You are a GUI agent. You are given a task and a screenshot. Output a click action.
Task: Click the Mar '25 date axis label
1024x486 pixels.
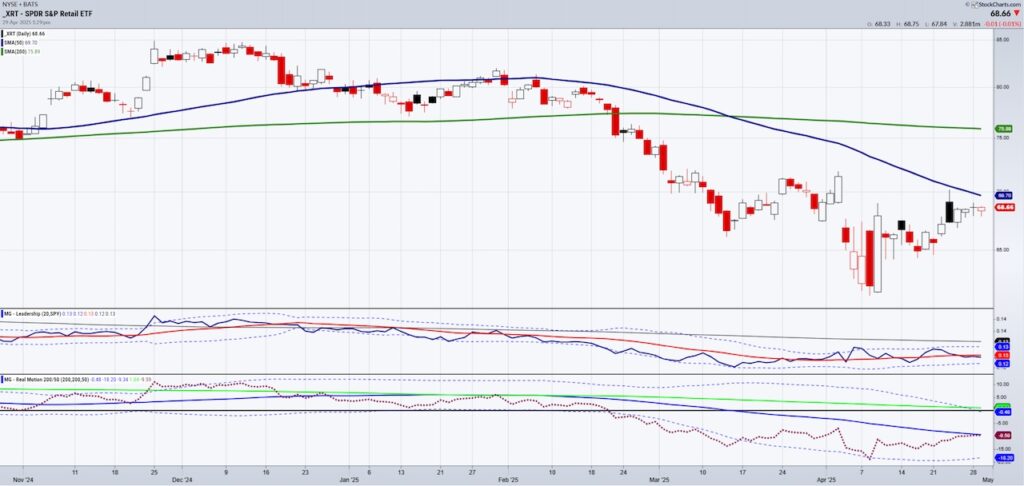[x=661, y=479]
